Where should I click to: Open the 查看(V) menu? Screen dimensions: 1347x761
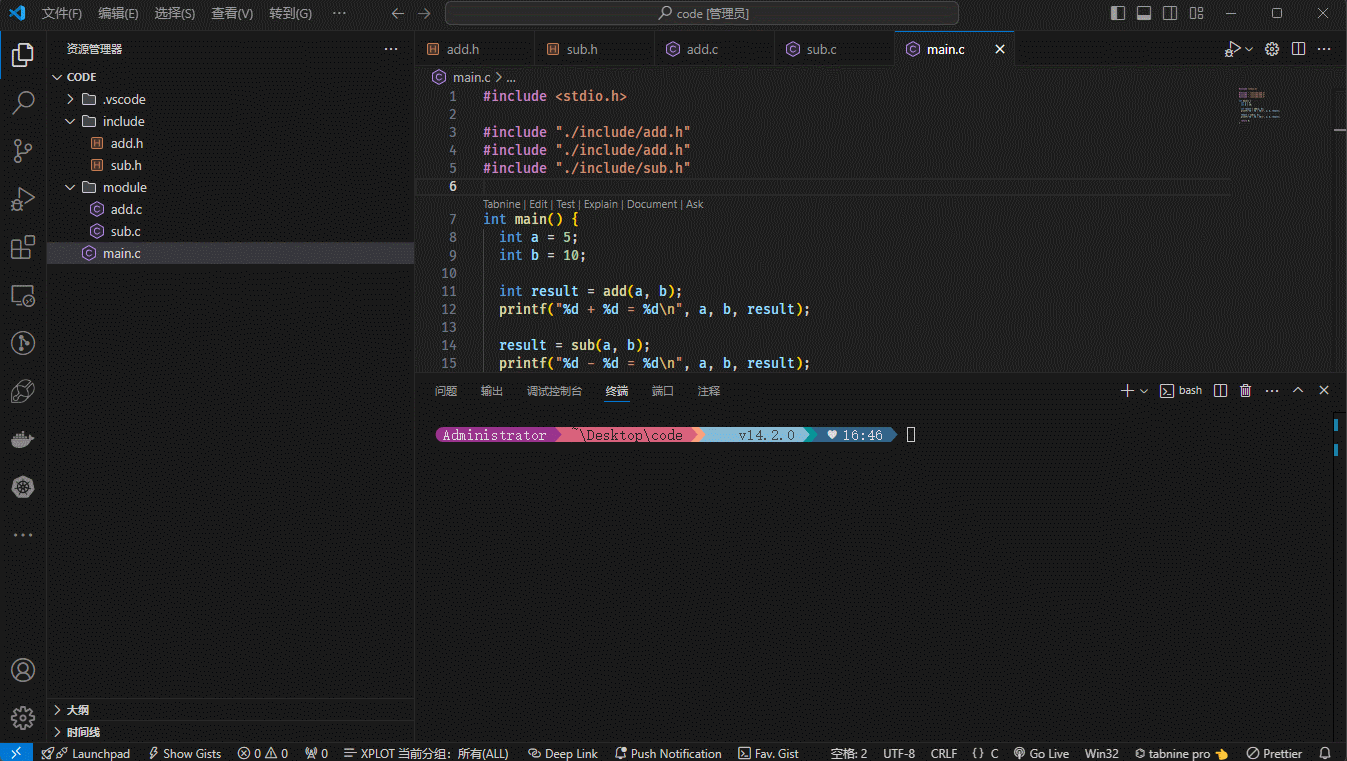(232, 14)
